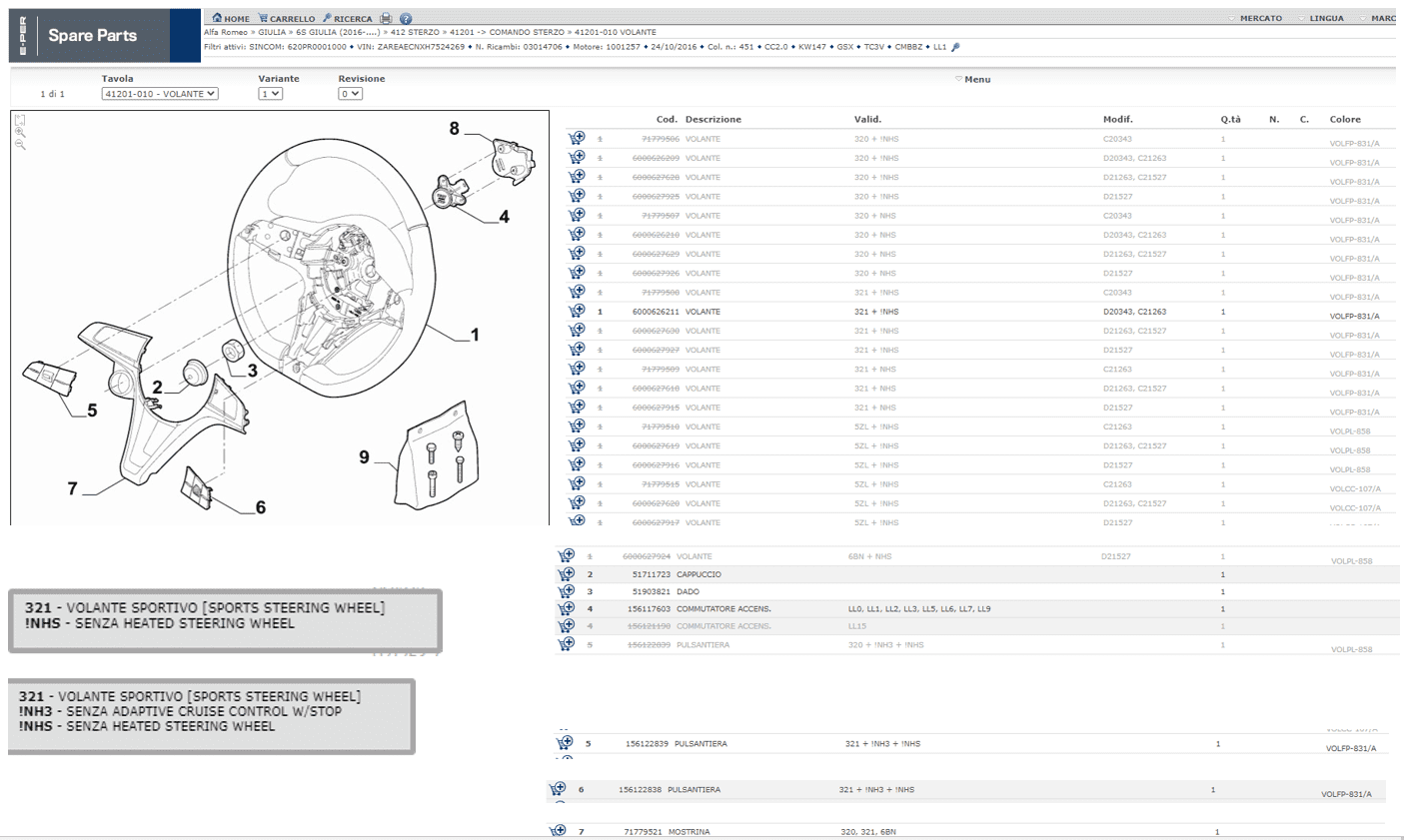Click 41201 -> COMANDO STERZO breadcrumb
1404x840 pixels.
(507, 32)
